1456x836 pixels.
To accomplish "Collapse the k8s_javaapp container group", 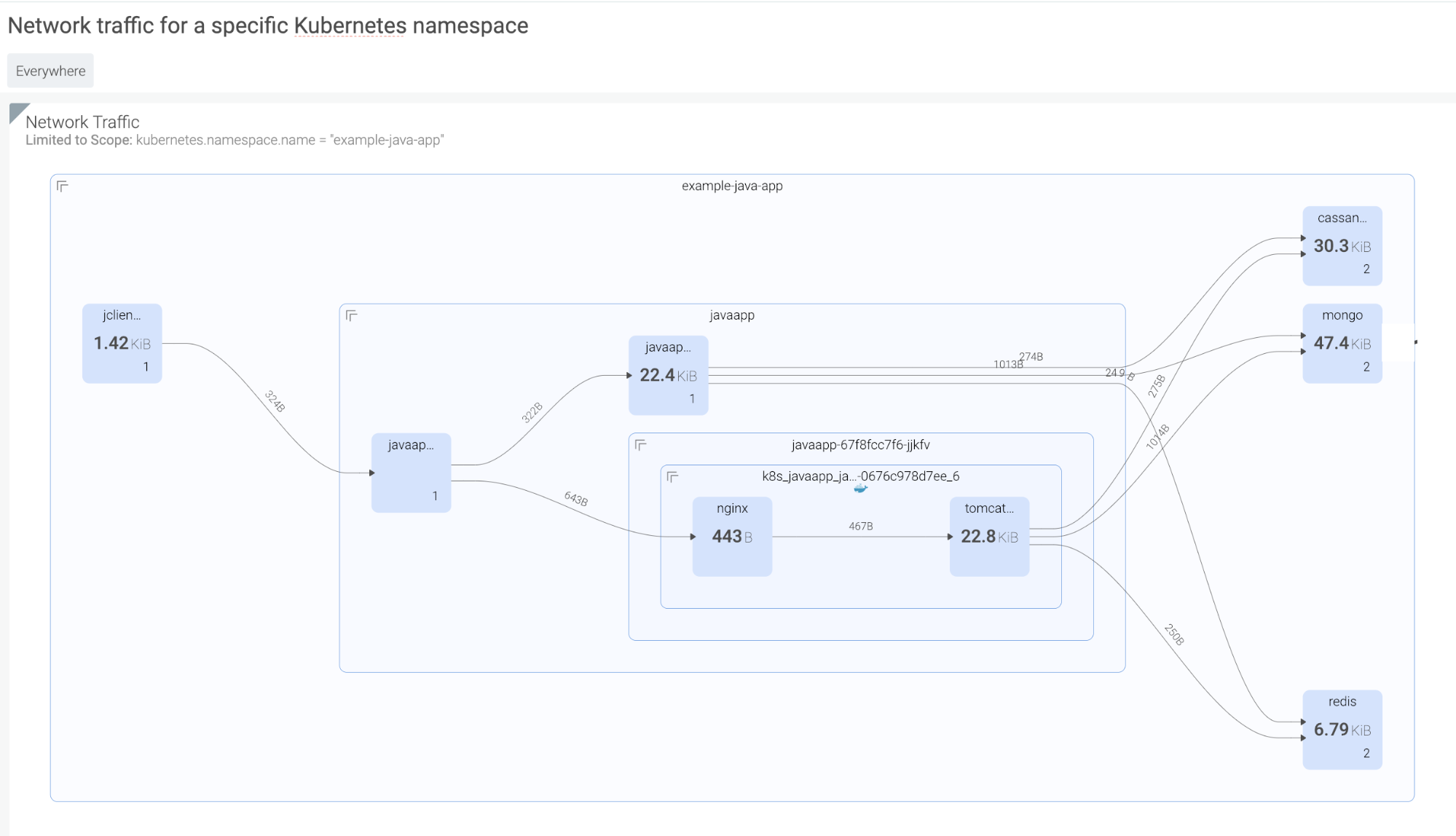I will [x=672, y=477].
